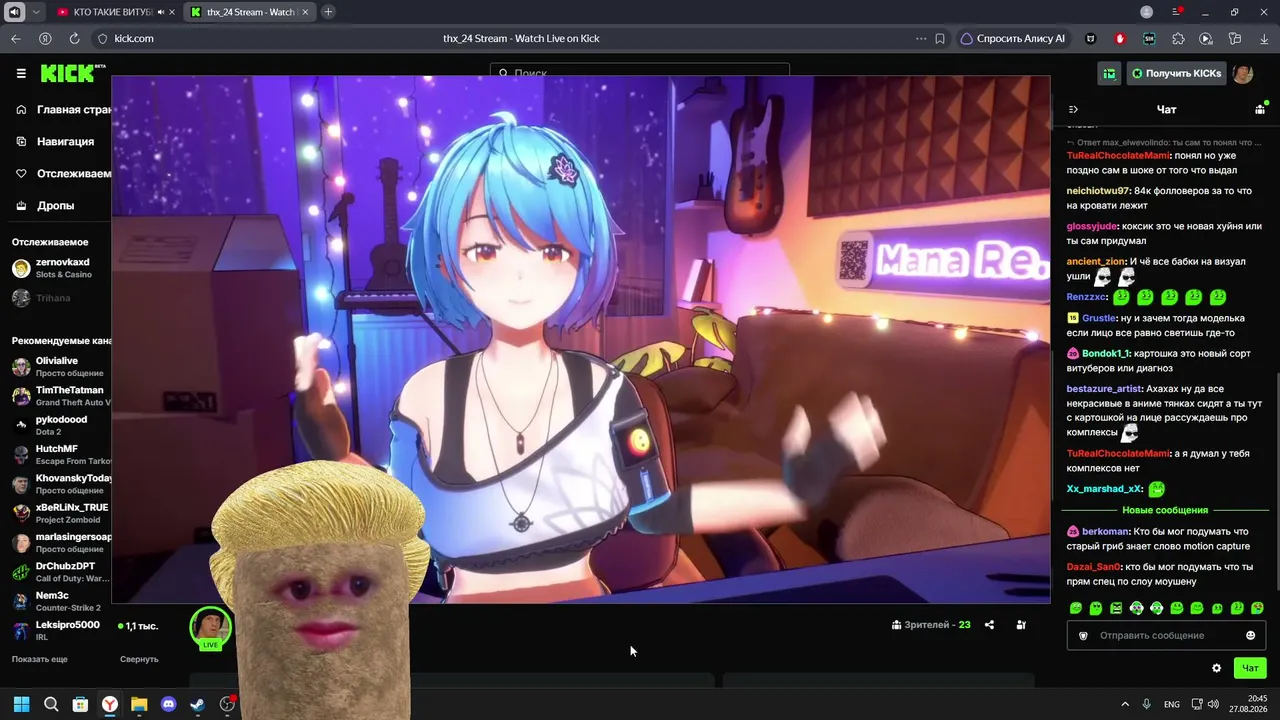Switch the ENG keyboard language indicator
Screen dimensions: 1280x720
(x=1172, y=705)
